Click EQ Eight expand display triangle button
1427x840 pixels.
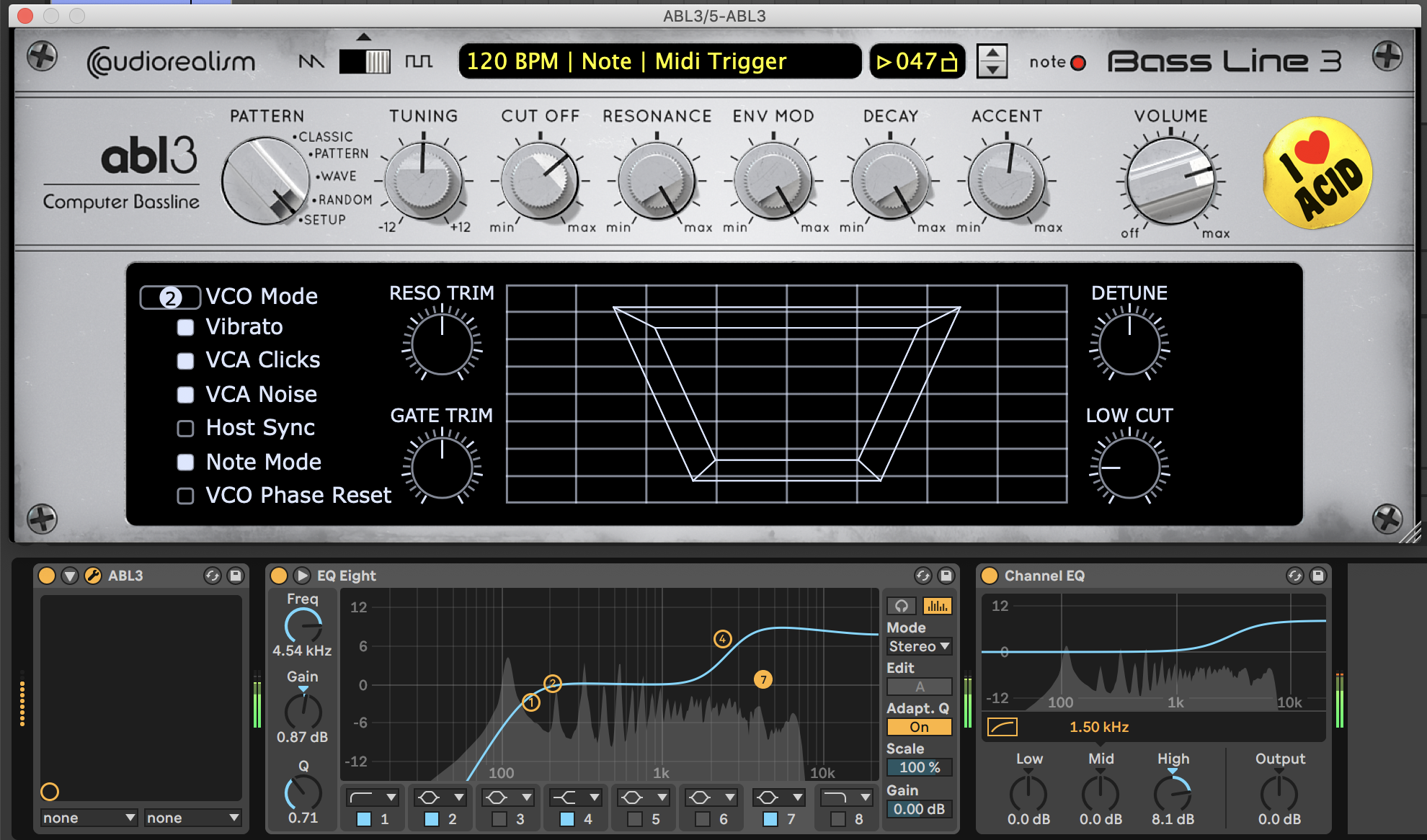tap(302, 576)
